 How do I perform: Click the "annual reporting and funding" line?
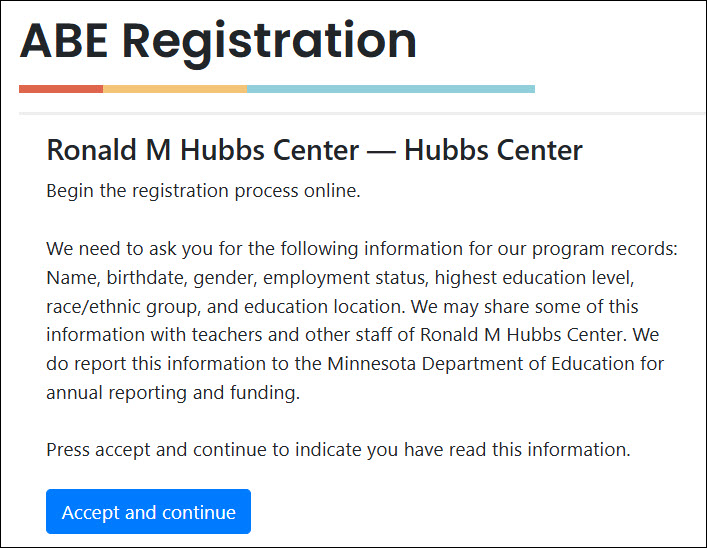pos(172,393)
